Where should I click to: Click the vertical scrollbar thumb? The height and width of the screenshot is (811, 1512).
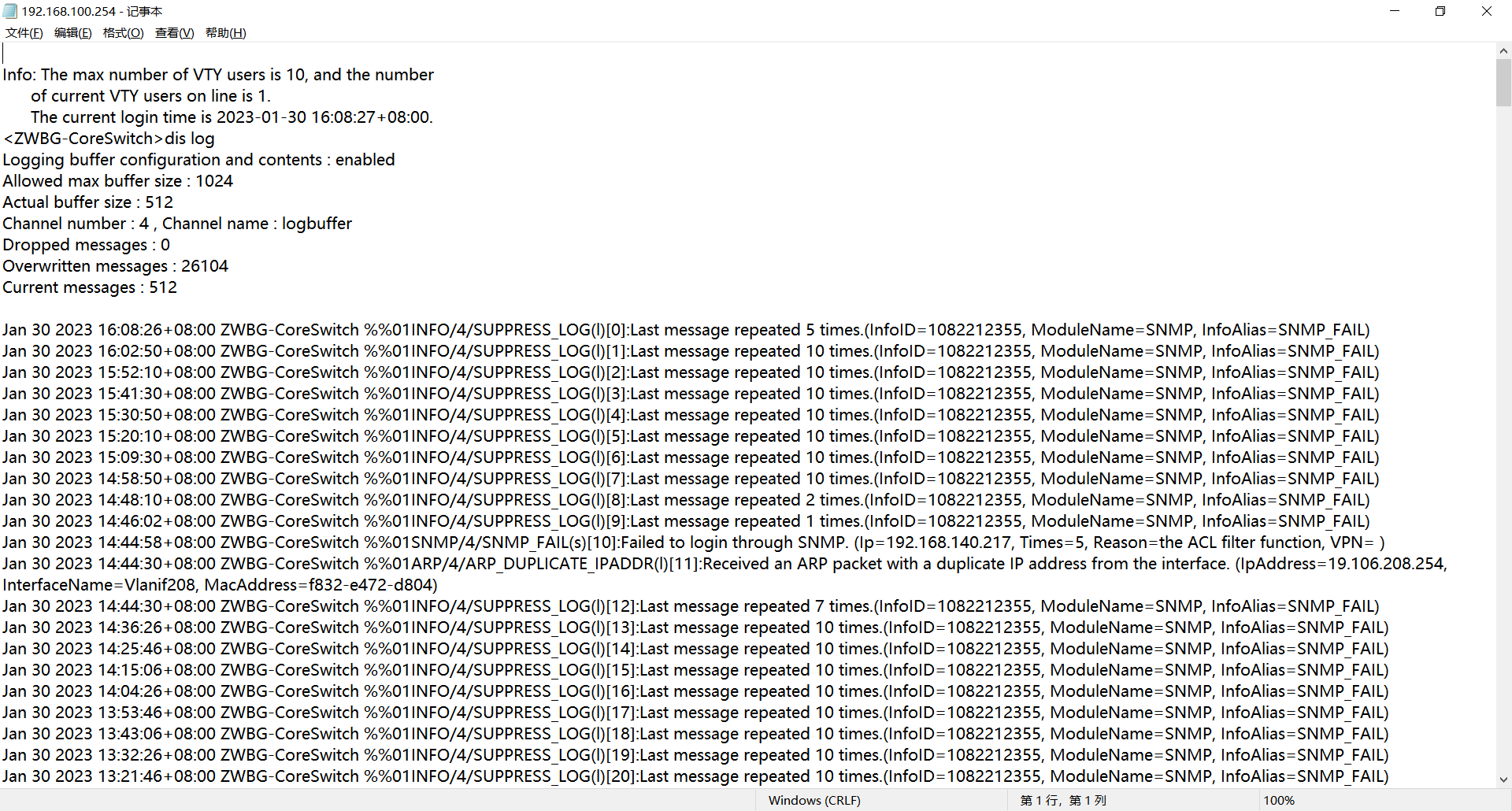coord(1503,83)
